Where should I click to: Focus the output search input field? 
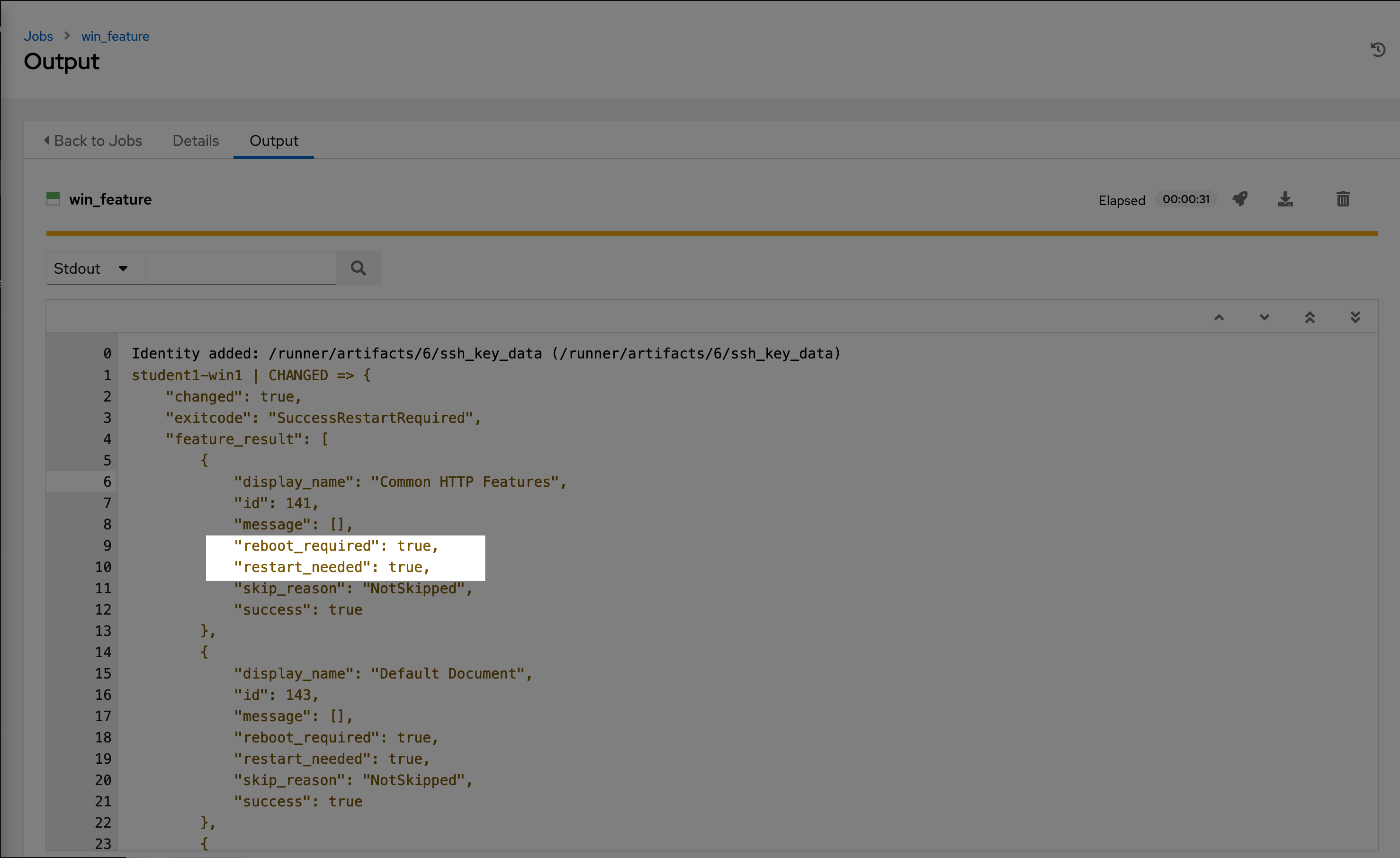pos(240,268)
